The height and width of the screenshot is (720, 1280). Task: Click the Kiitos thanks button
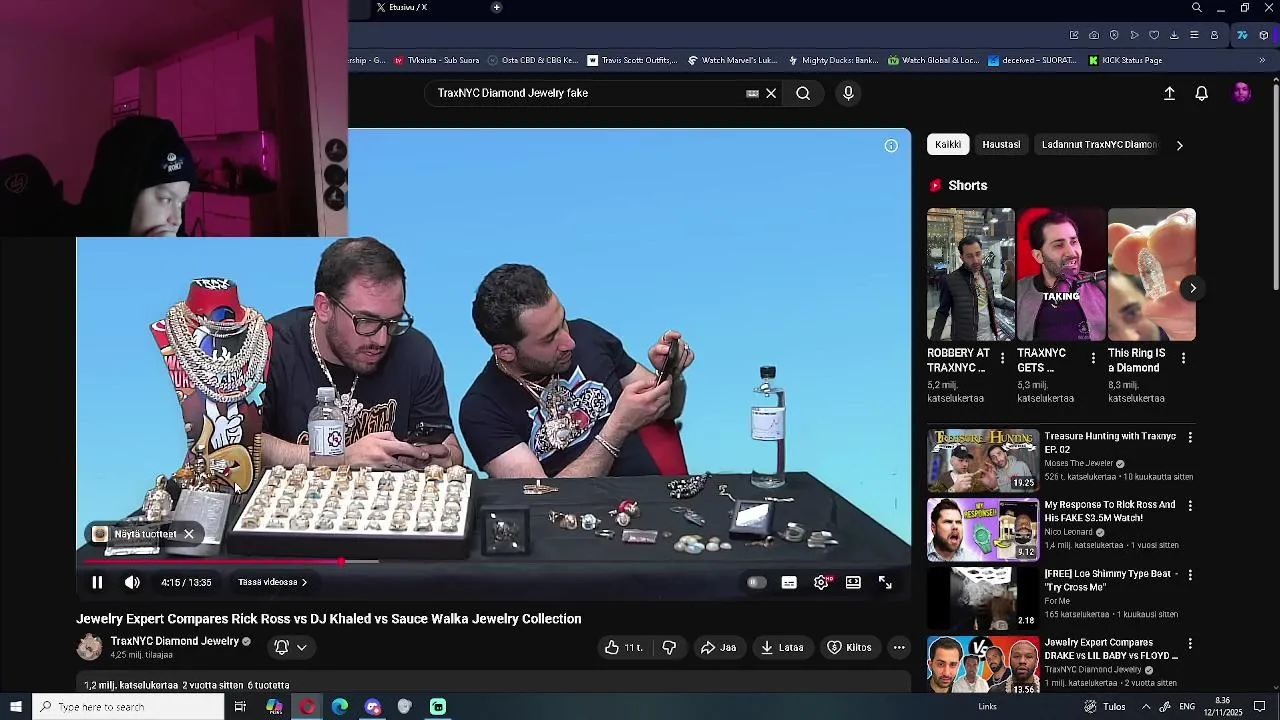849,647
